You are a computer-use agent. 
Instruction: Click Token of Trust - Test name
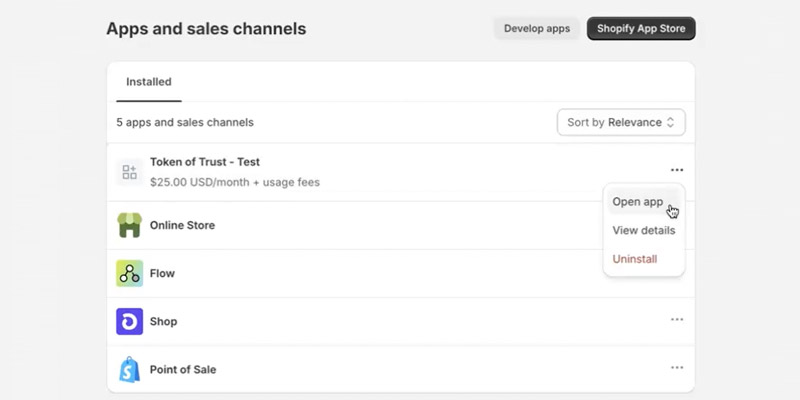coord(205,162)
